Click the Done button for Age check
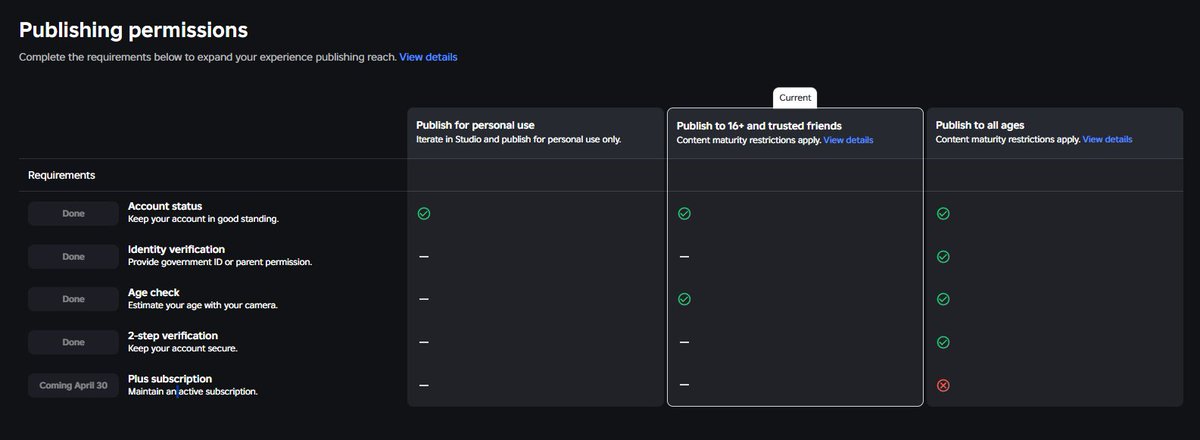The width and height of the screenshot is (1200, 440). click(x=73, y=299)
